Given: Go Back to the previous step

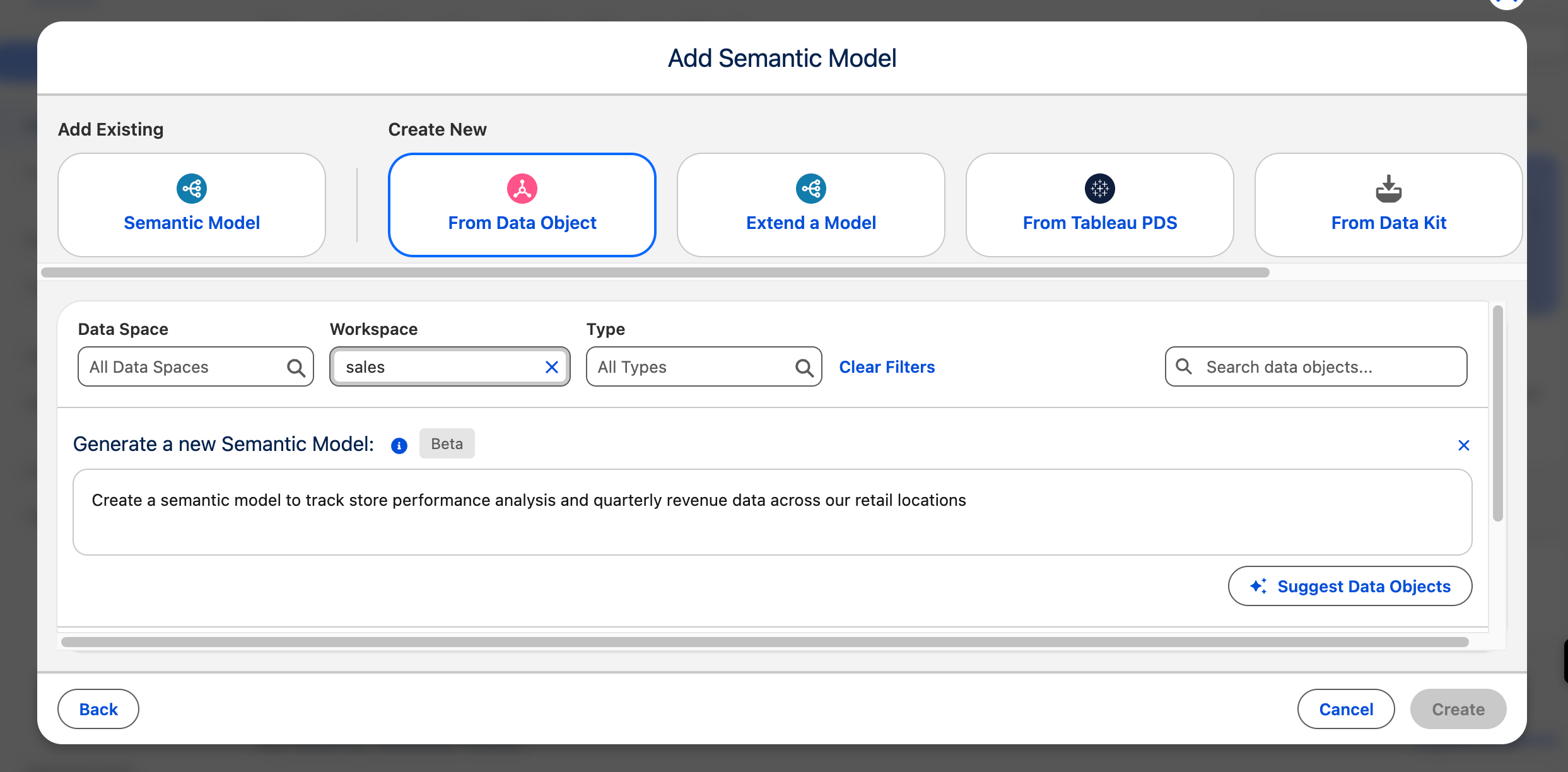Looking at the screenshot, I should coord(98,709).
